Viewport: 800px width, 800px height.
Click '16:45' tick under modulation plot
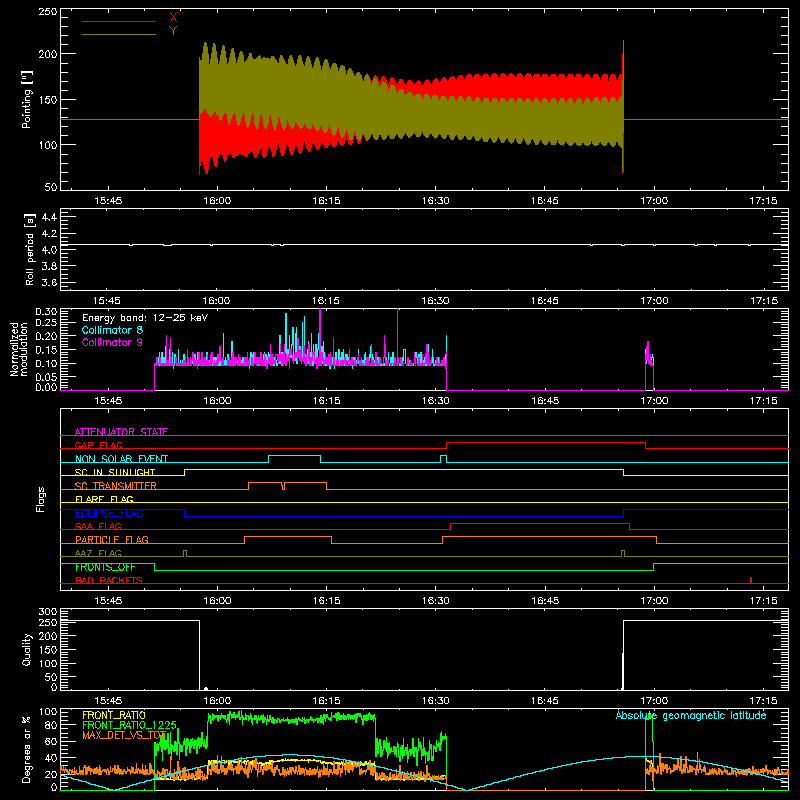545,401
